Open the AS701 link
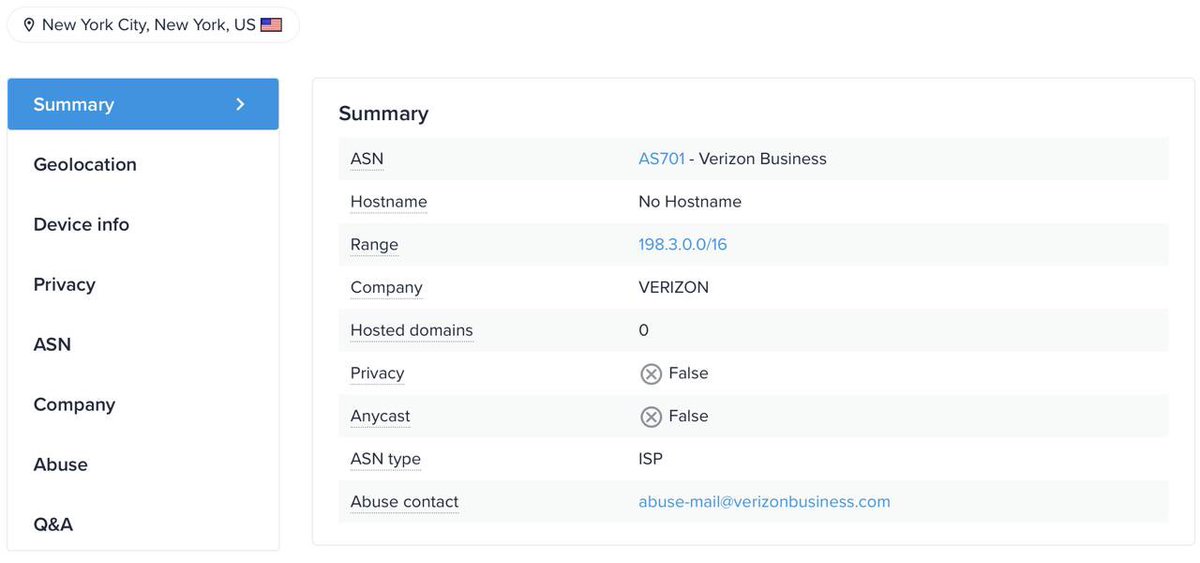 pyautogui.click(x=661, y=158)
